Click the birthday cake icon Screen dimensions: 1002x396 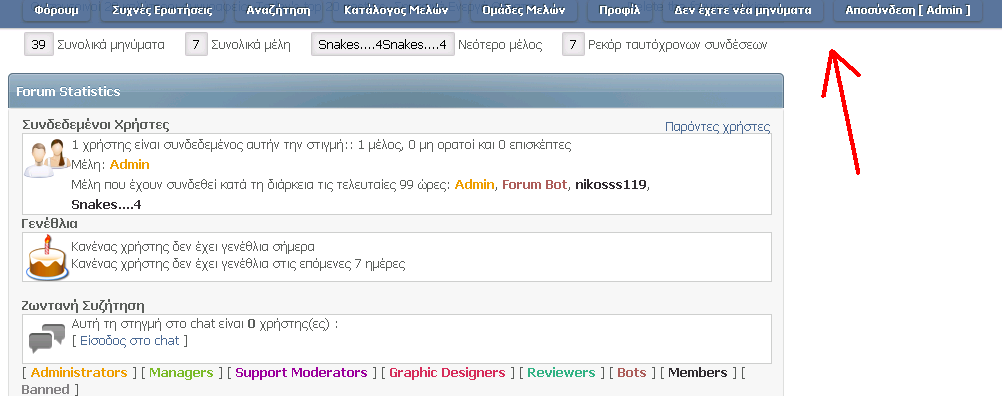(x=48, y=256)
